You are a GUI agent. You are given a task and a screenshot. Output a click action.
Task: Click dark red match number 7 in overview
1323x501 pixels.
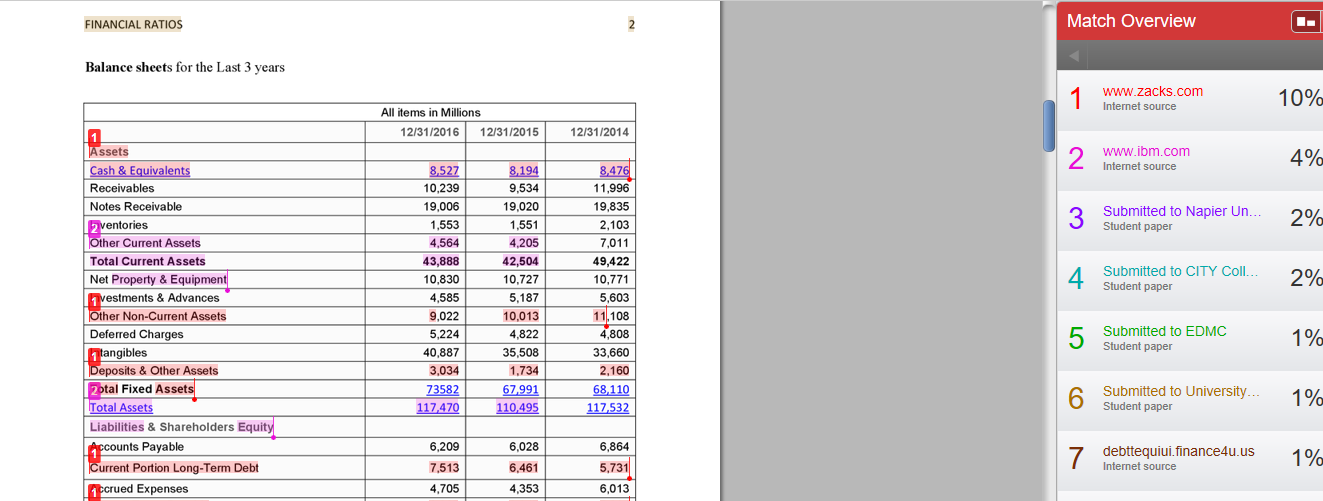coord(1076,458)
